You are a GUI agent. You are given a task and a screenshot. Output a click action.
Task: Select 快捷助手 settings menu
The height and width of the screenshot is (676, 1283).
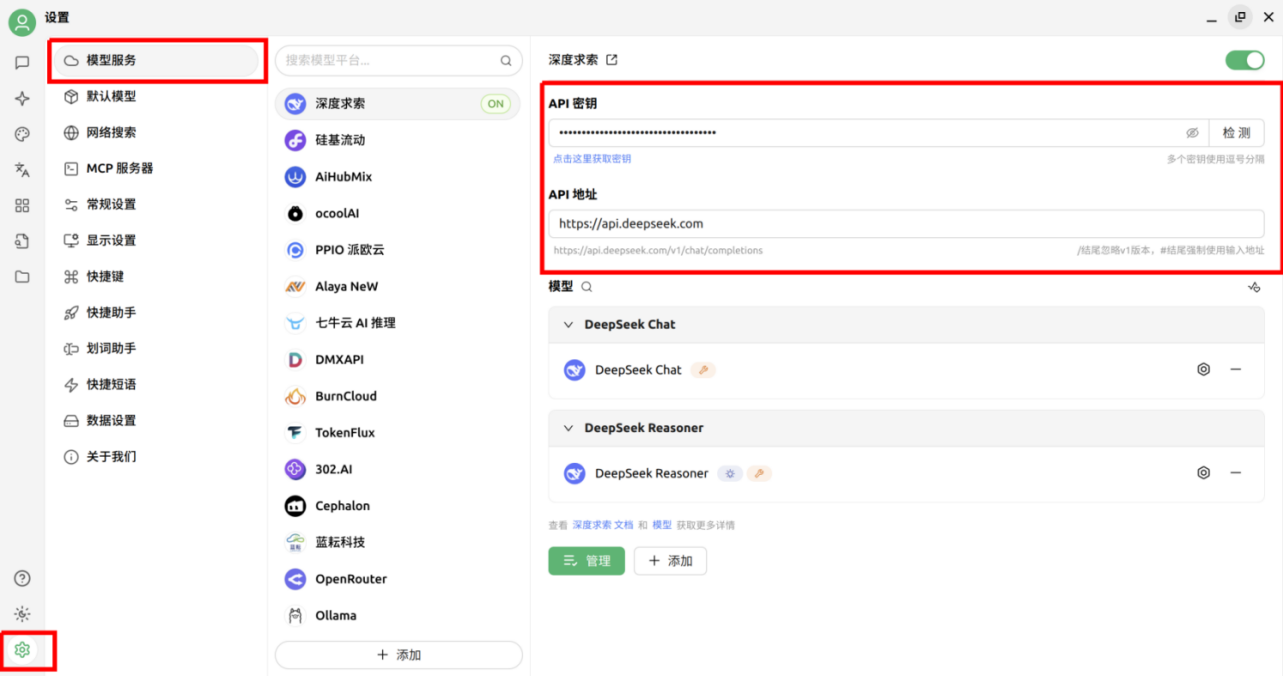[x=157, y=313]
